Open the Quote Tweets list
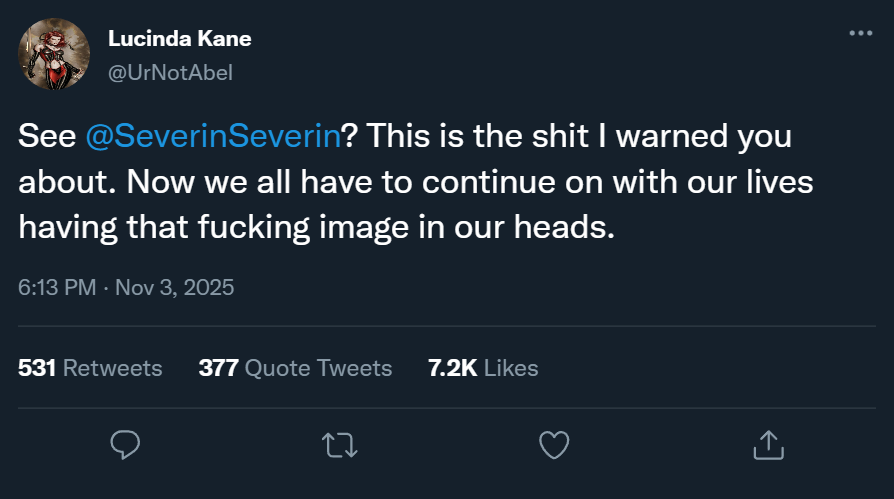Viewport: 894px width, 499px height. tap(318, 368)
